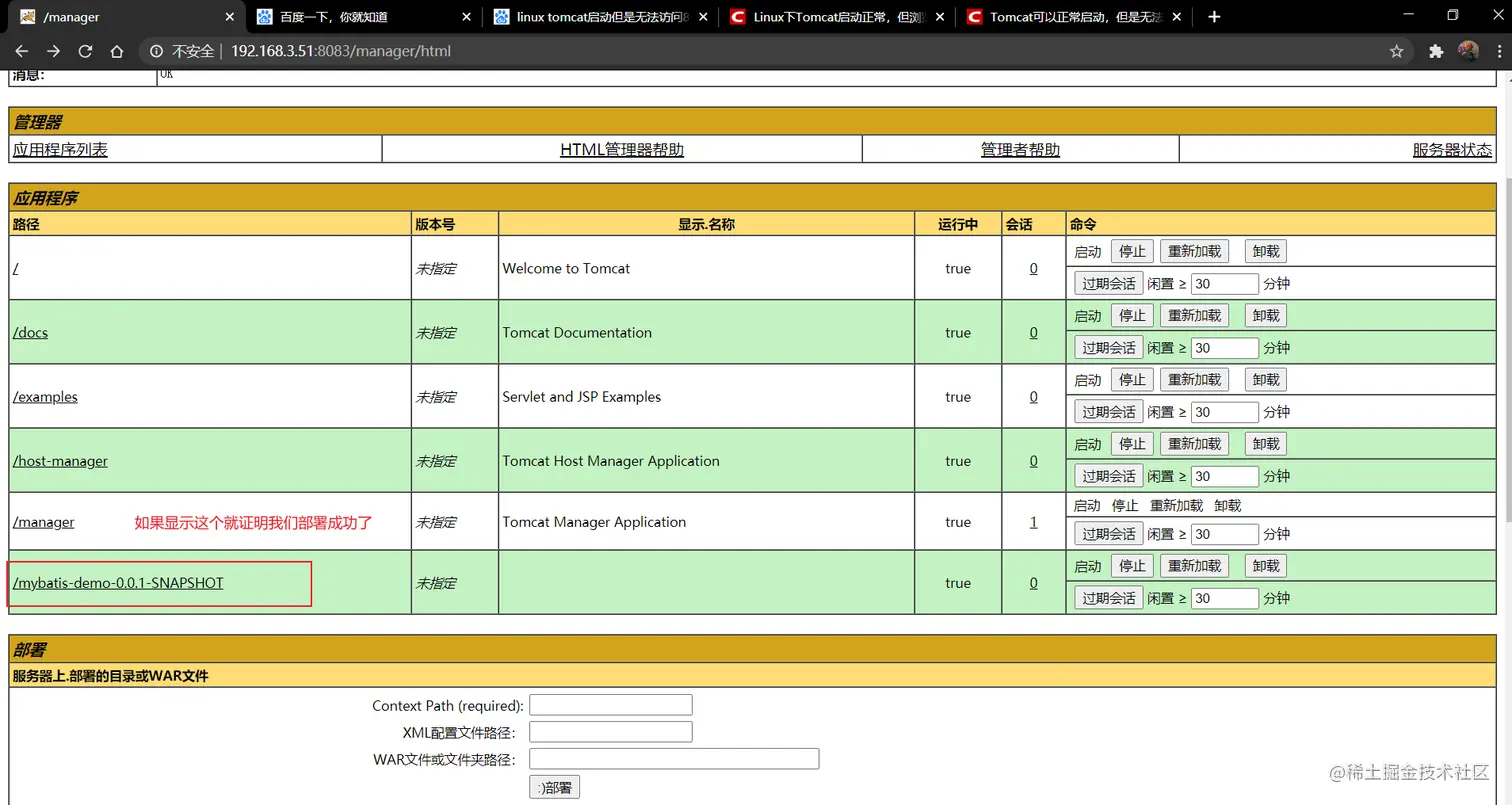Open the /manager application path link
Image resolution: width=1512 pixels, height=805 pixels.
click(43, 521)
